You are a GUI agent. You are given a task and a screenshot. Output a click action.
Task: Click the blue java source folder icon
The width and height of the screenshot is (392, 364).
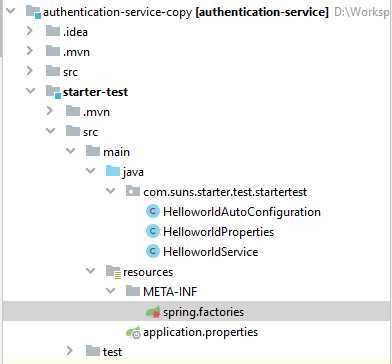point(113,172)
